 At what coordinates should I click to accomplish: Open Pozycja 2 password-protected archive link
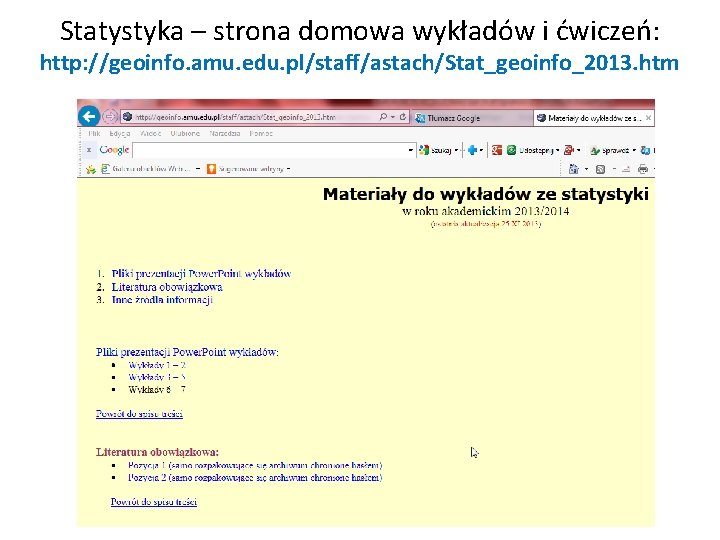point(255,478)
